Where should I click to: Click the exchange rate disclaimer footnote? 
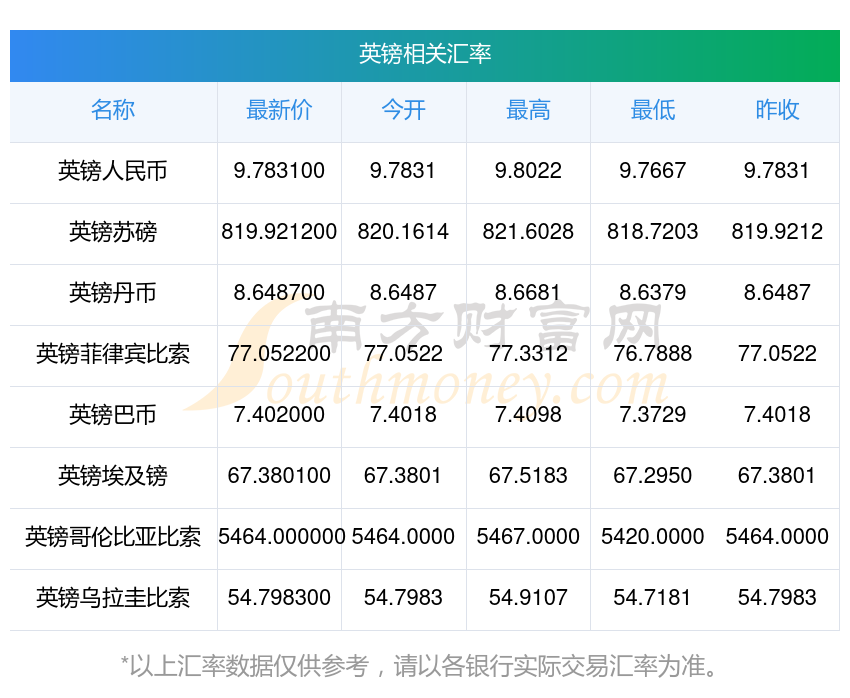(418, 666)
